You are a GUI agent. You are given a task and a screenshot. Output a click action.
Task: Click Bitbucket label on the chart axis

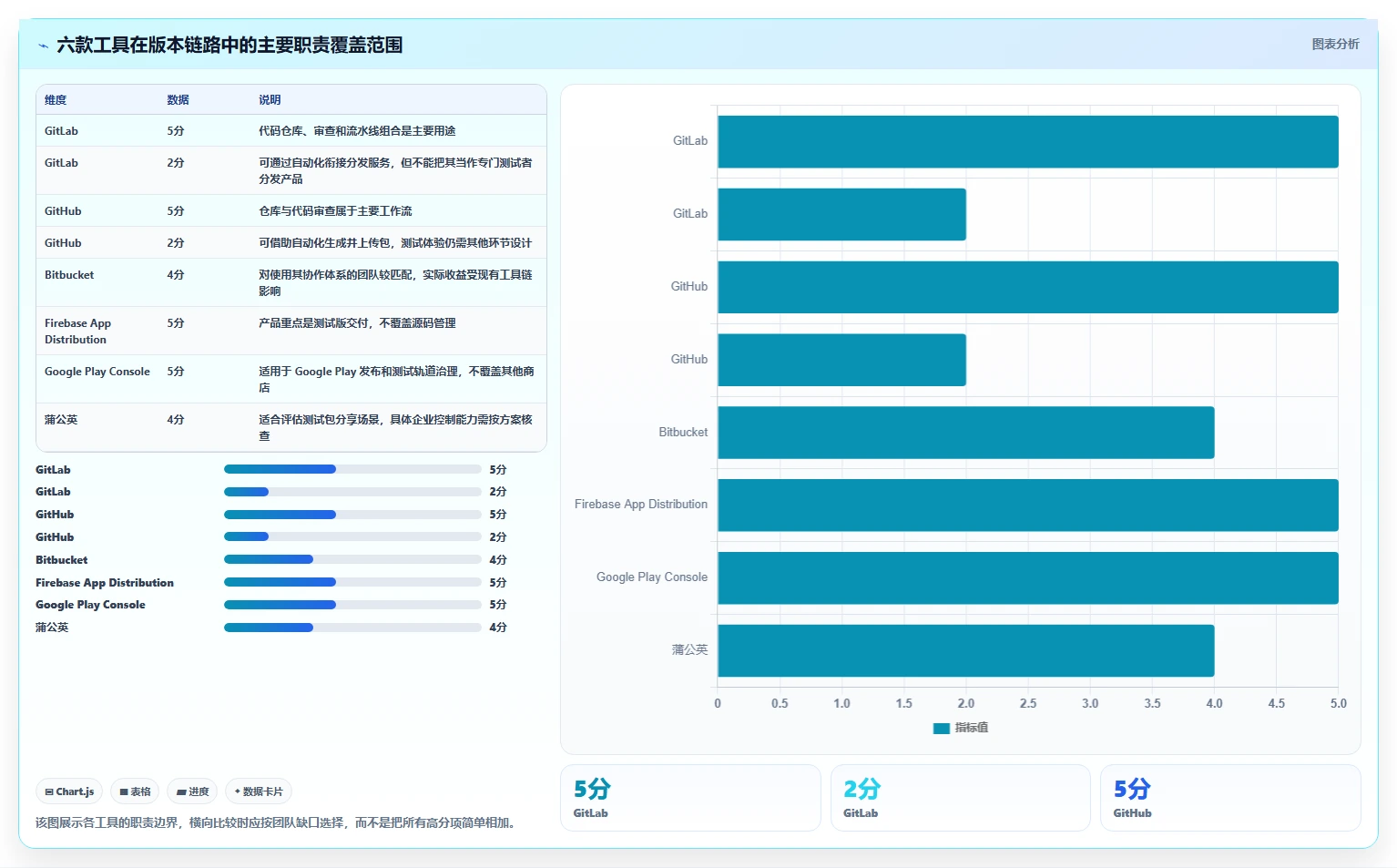point(683,433)
